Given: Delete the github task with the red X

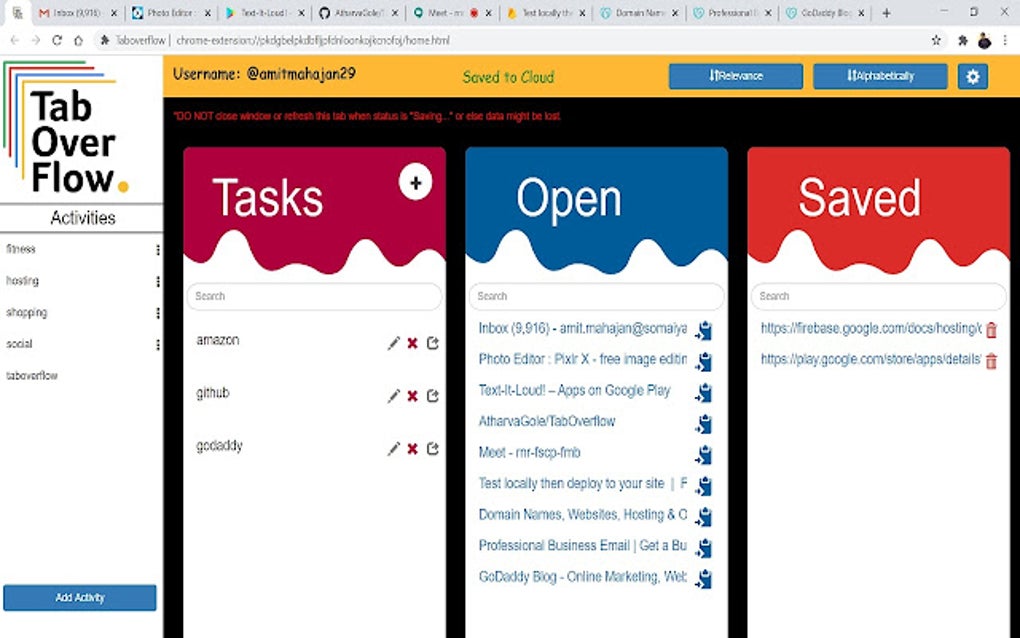Looking at the screenshot, I should coord(412,395).
